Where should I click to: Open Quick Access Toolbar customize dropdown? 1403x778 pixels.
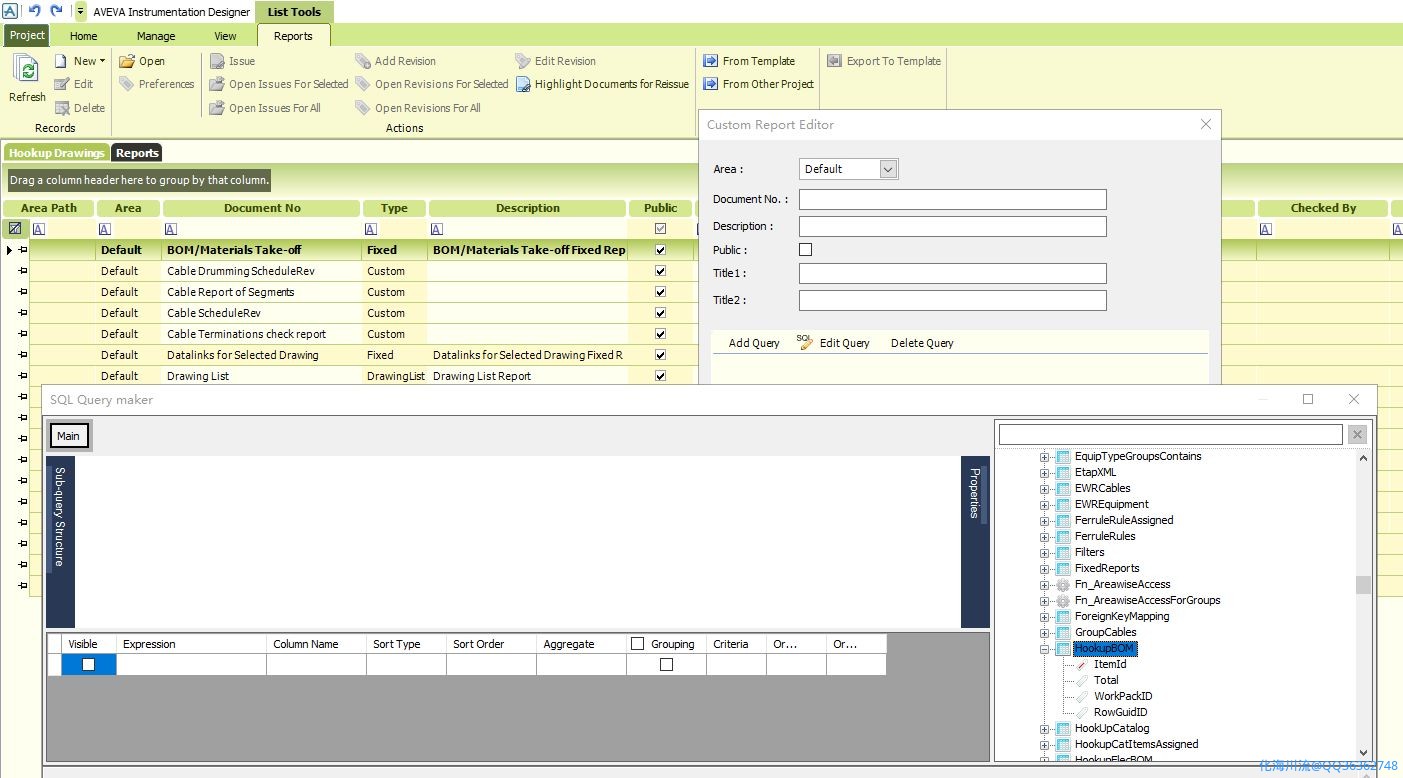[x=81, y=11]
